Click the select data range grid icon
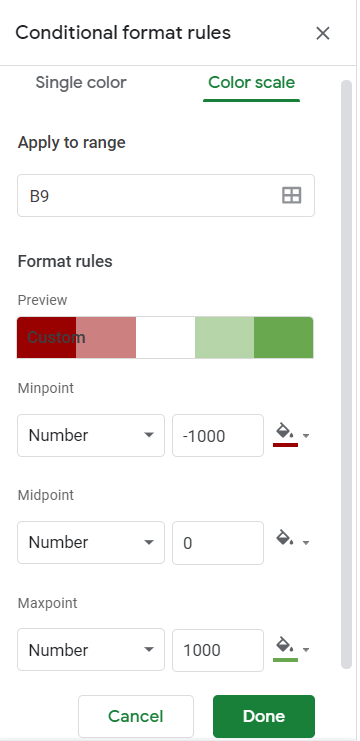360x741 pixels. pos(291,195)
